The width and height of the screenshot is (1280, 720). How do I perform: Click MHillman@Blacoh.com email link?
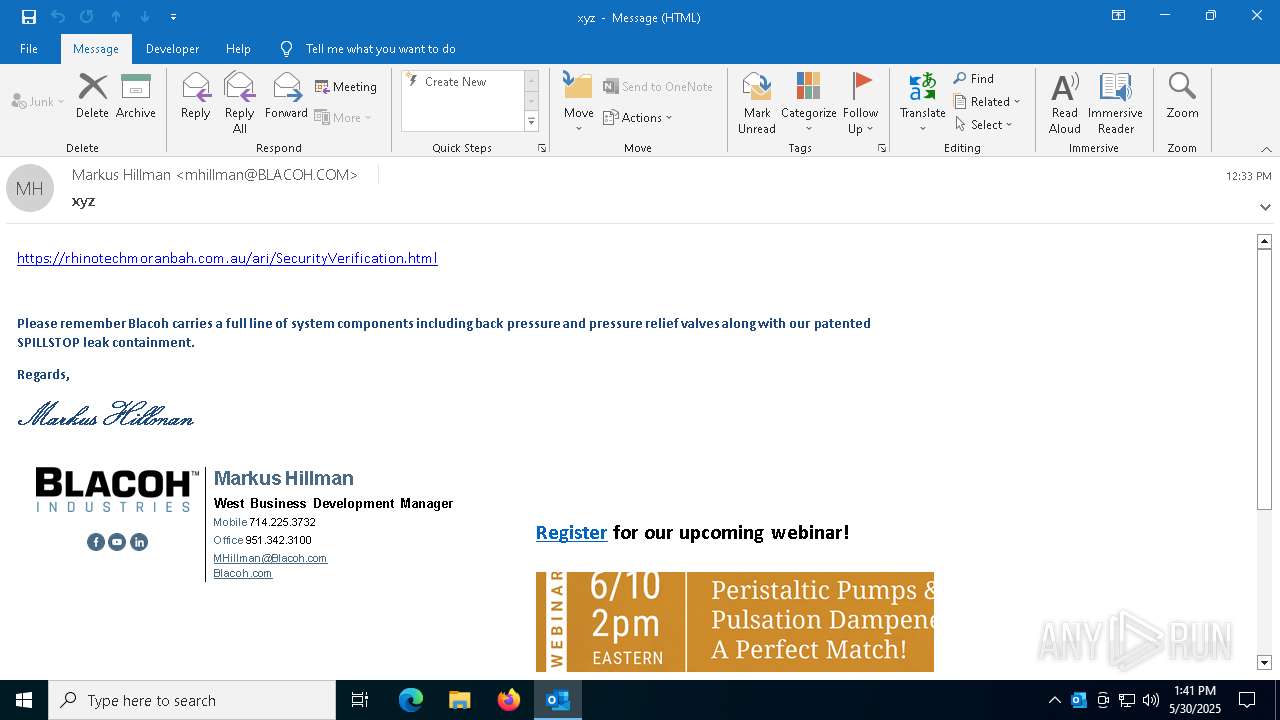[x=270, y=558]
